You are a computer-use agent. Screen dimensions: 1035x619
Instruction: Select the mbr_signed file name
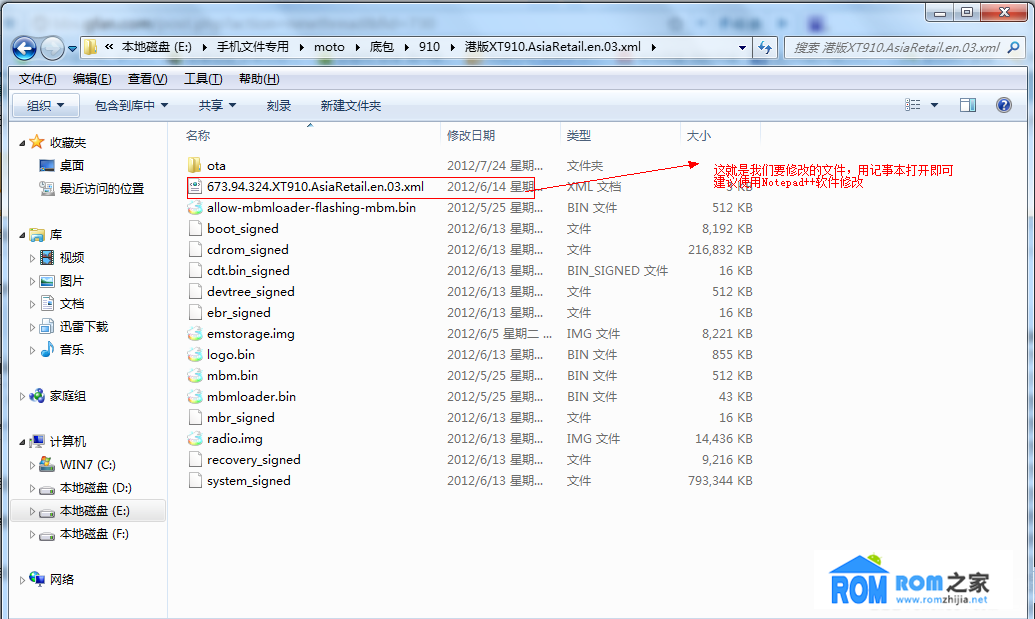(x=241, y=418)
